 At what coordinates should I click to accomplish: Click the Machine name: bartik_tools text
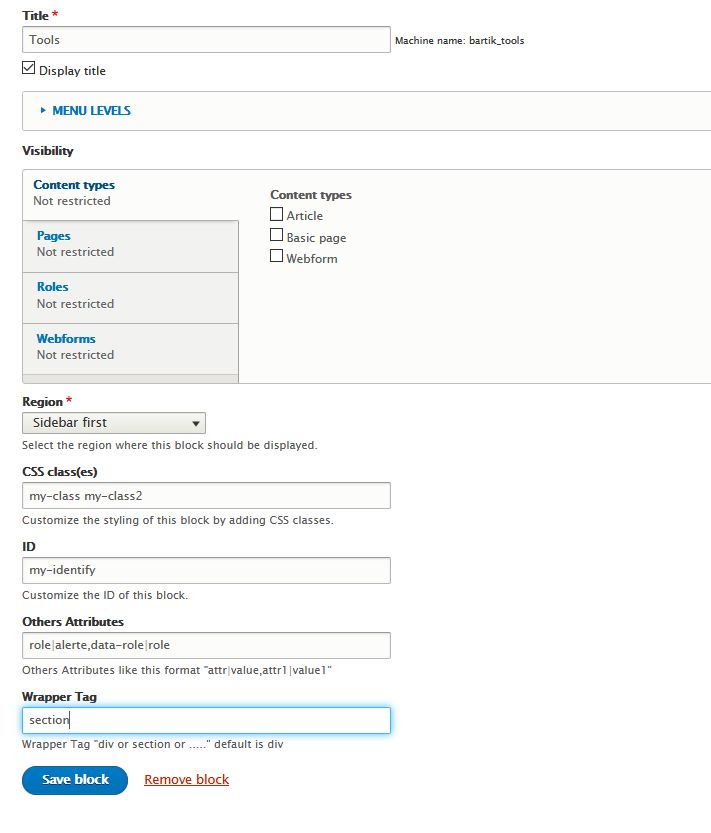tap(460, 40)
